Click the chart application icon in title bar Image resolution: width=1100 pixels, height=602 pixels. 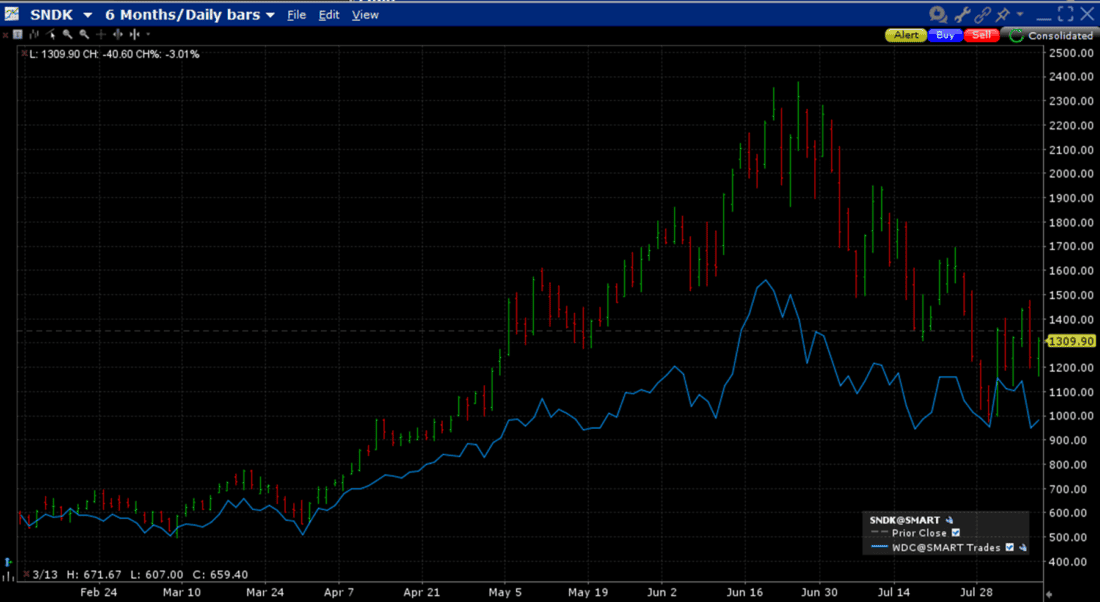(x=12, y=13)
